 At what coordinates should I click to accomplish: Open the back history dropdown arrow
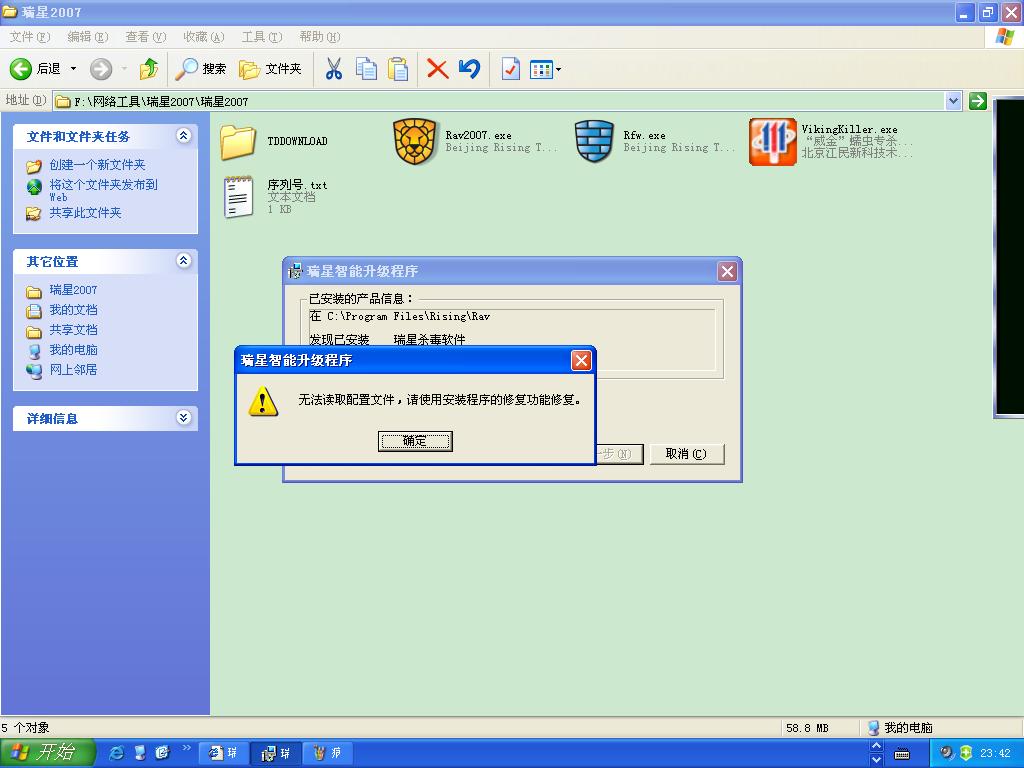pyautogui.click(x=73, y=69)
